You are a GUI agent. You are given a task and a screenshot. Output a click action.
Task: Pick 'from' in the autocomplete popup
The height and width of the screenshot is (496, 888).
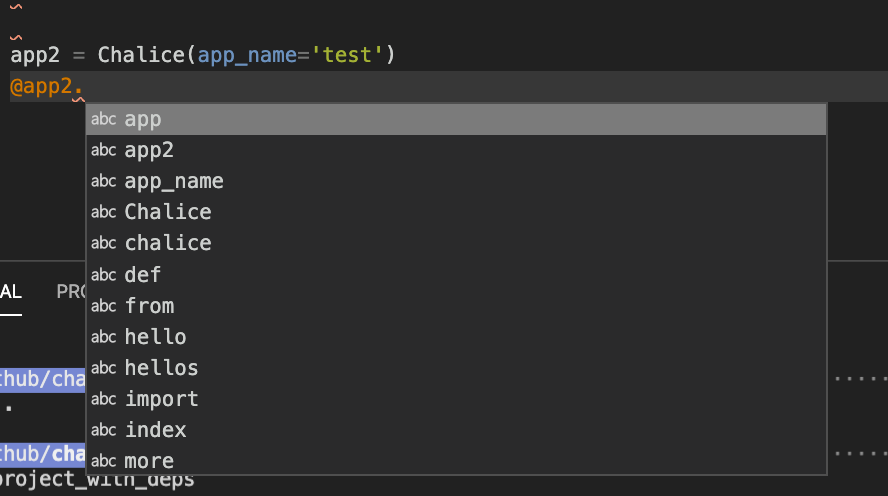[x=456, y=306]
